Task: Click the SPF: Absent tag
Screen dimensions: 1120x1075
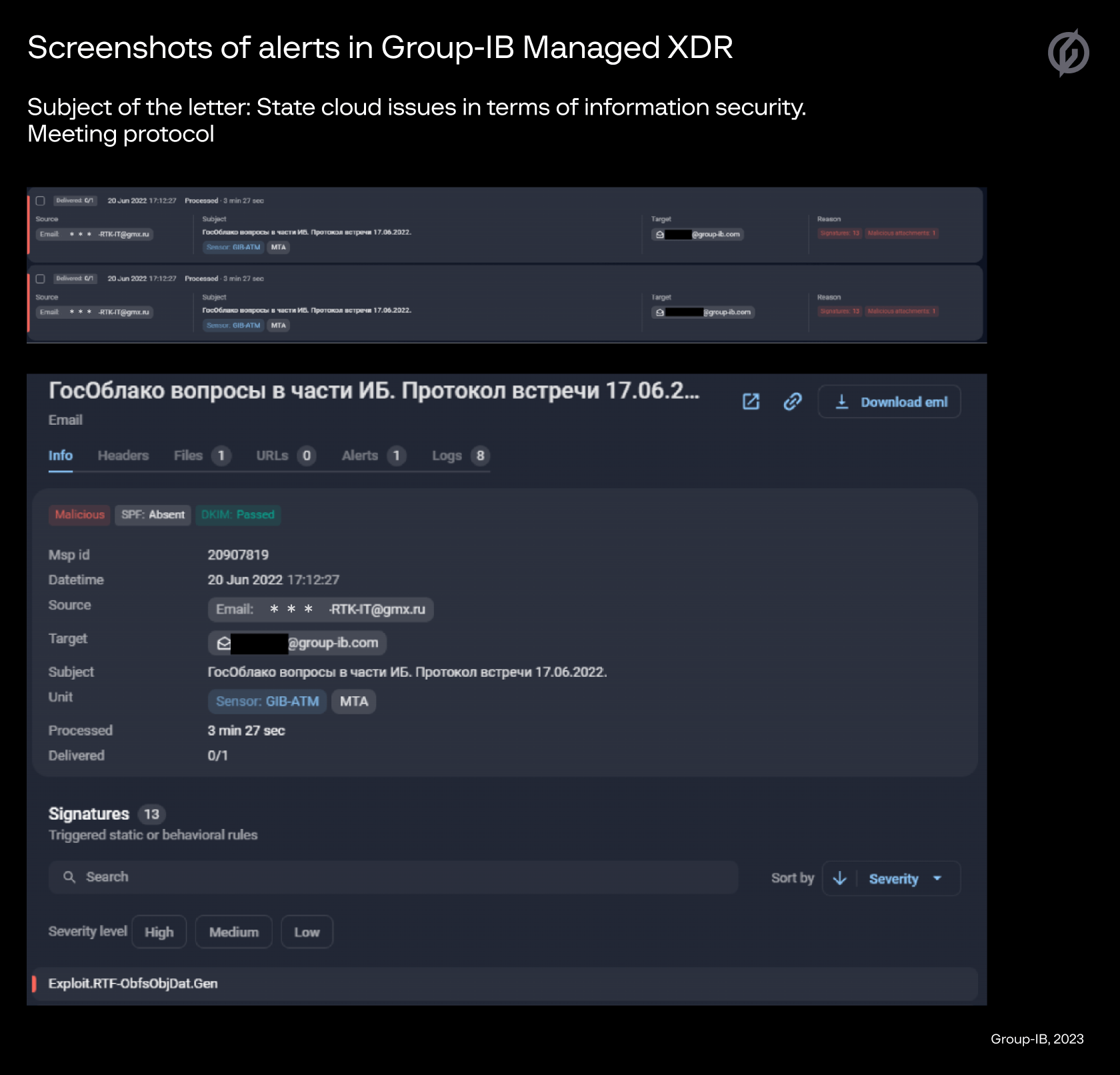Action: (x=153, y=515)
